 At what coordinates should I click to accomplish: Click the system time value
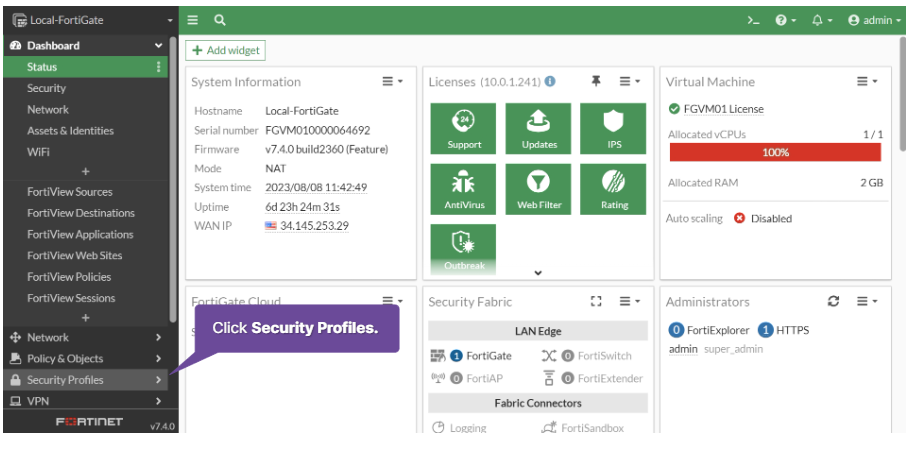[x=316, y=188]
